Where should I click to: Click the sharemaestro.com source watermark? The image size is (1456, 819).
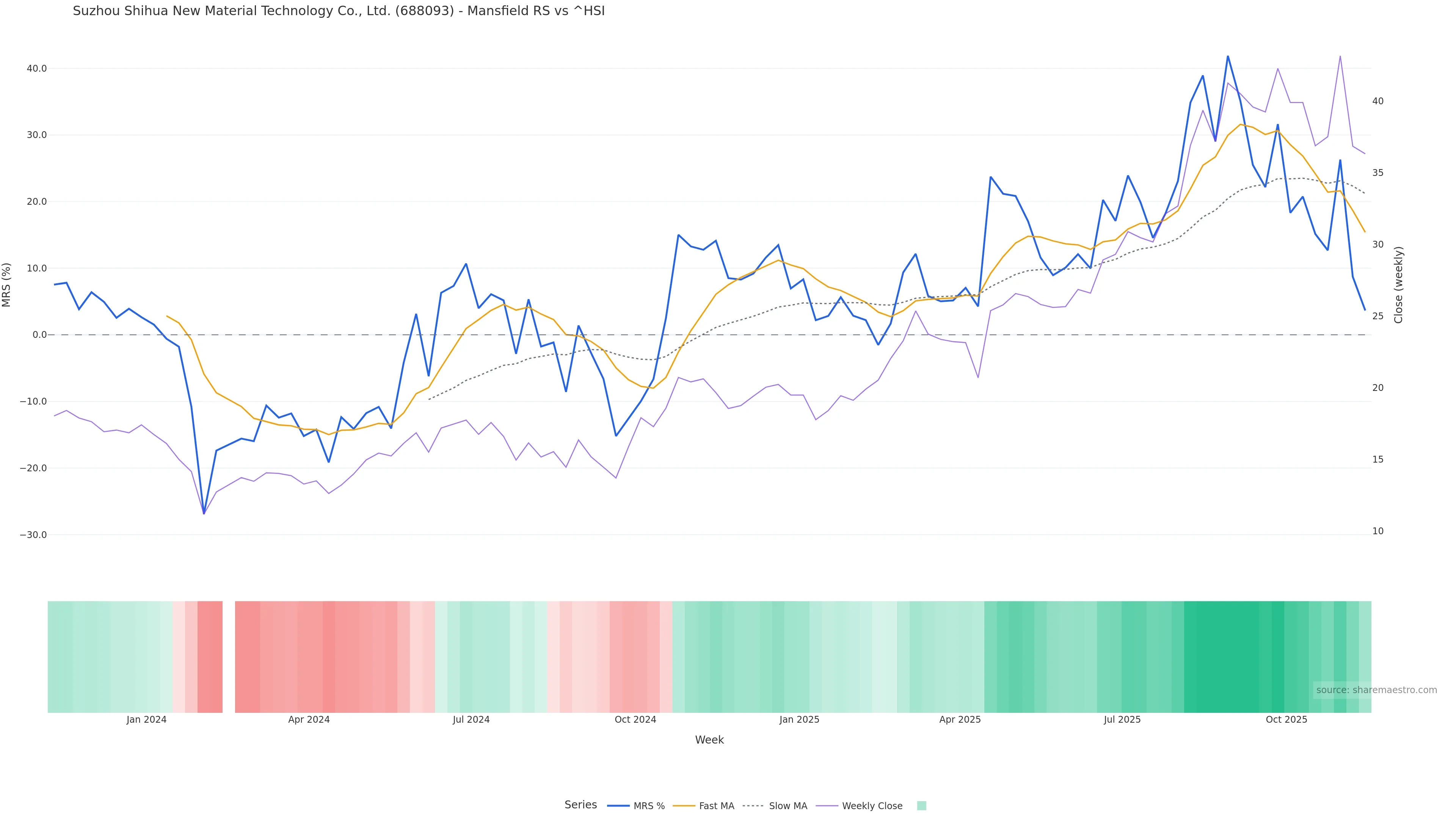coord(1376,690)
